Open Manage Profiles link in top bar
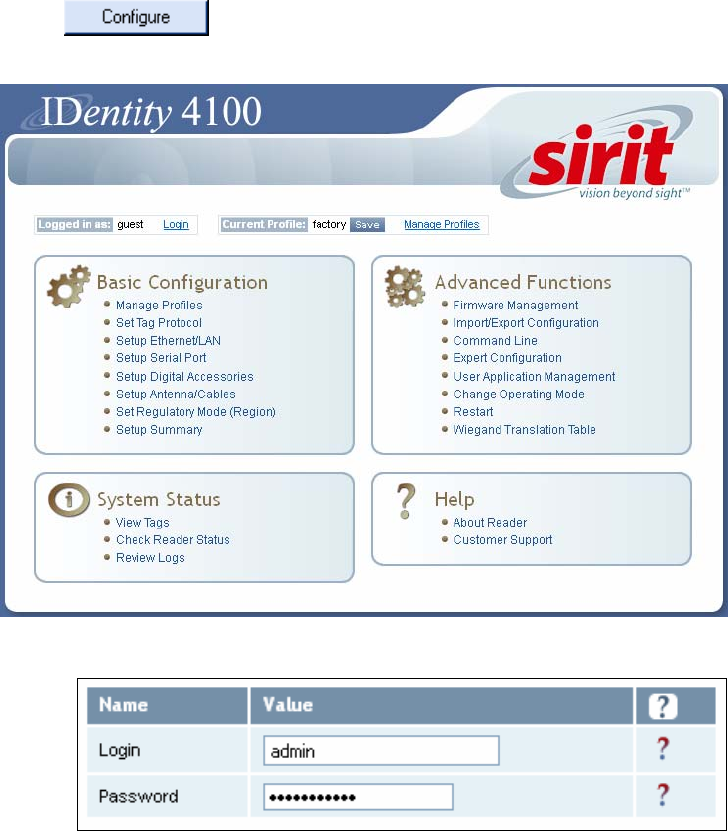This screenshot has height=831, width=728. [x=441, y=224]
